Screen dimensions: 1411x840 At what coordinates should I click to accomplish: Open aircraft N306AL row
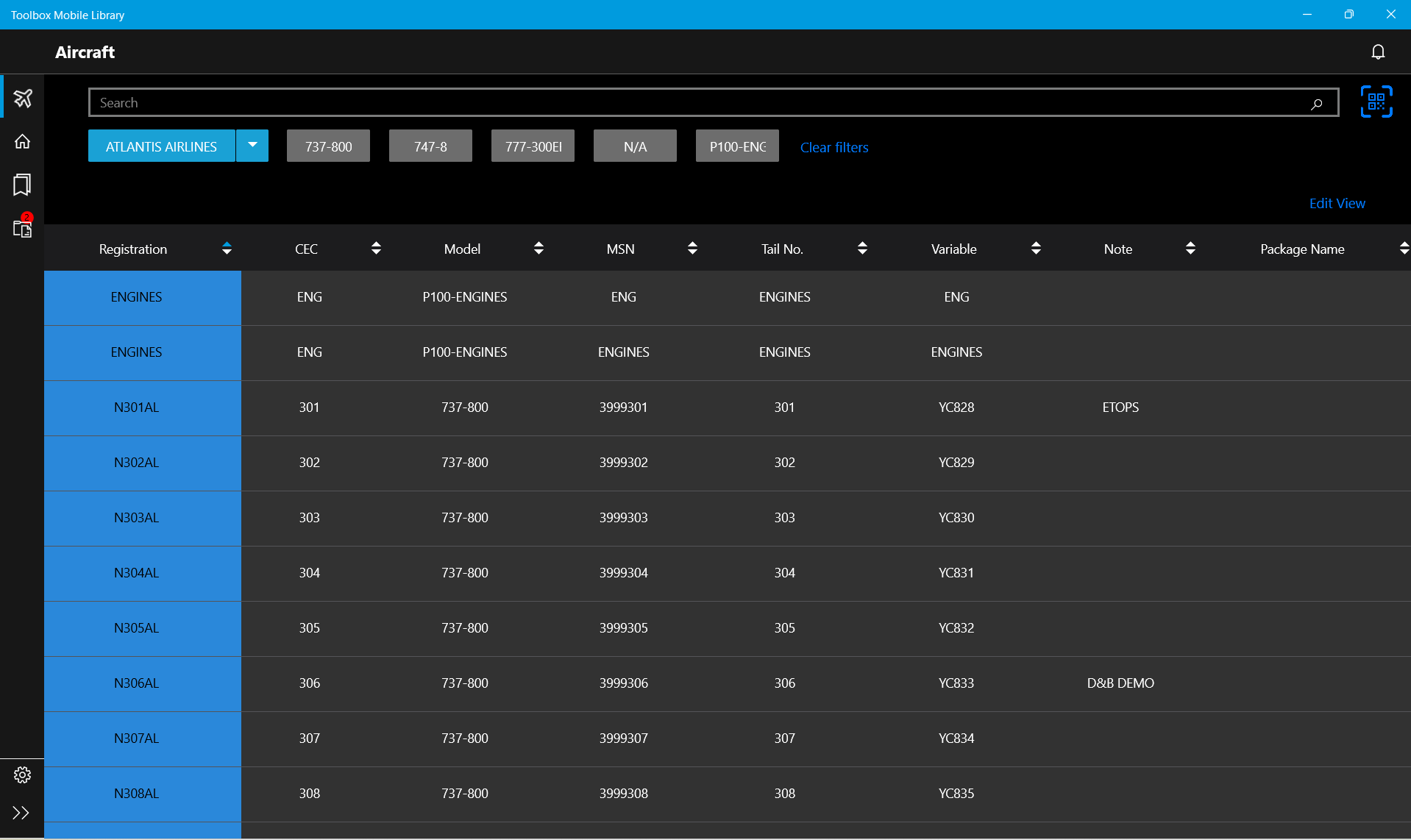(728, 683)
